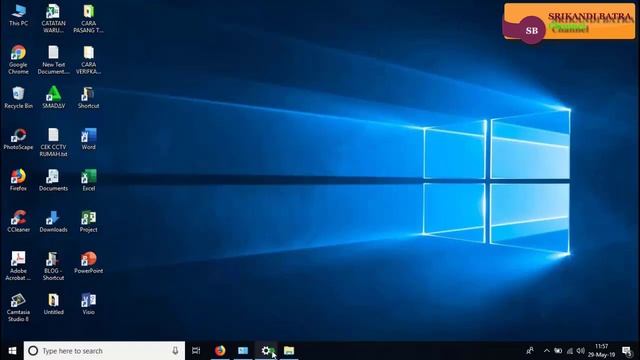Launch Camtasia Studio 8 shortcut

[18, 307]
